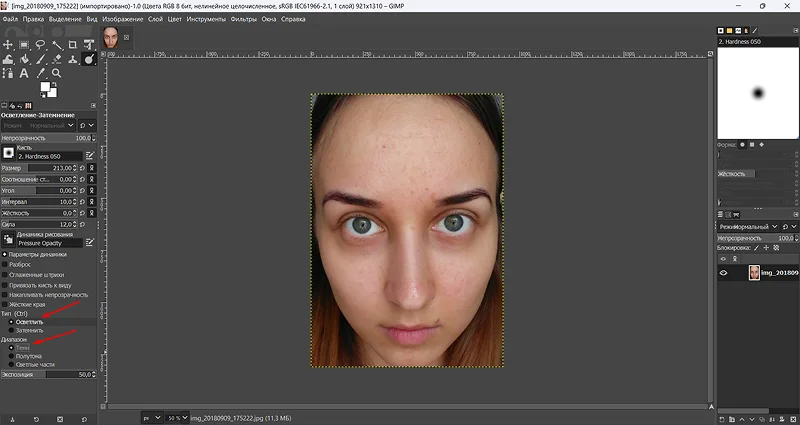Restore tool options preset

point(36,419)
